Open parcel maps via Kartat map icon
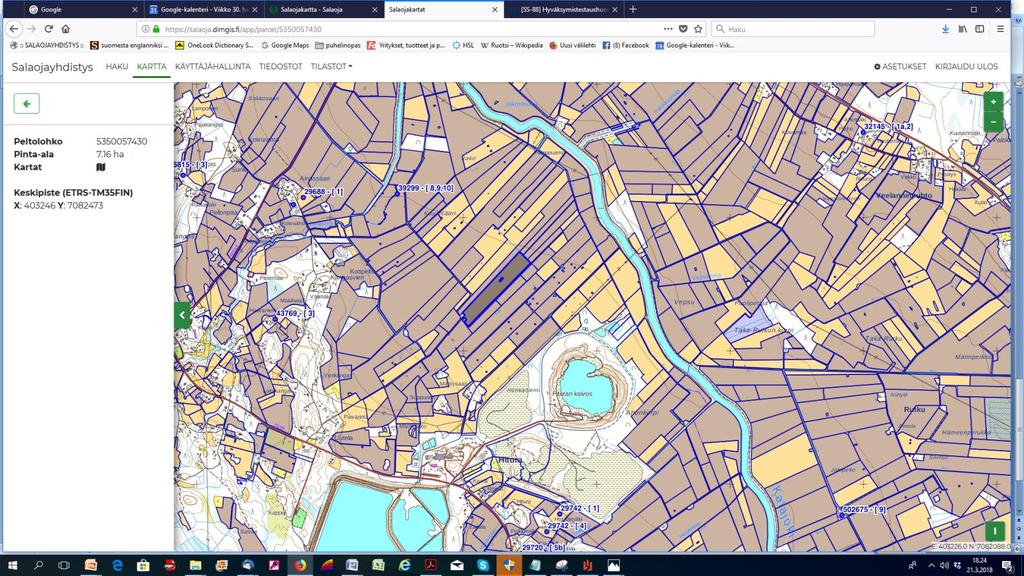Screen dimensions: 1024x576 point(101,167)
